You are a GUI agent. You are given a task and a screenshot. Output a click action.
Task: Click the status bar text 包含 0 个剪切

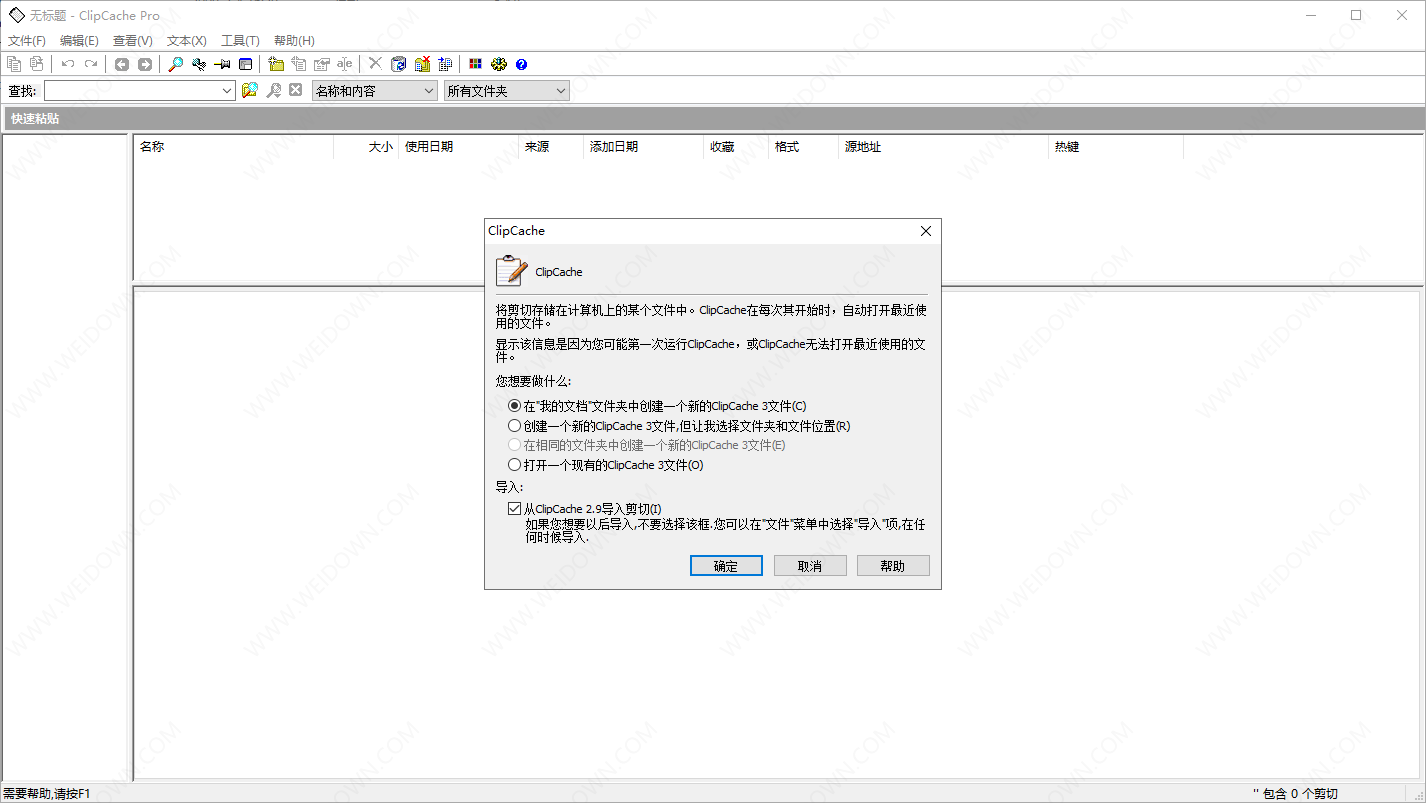pyautogui.click(x=1300, y=794)
